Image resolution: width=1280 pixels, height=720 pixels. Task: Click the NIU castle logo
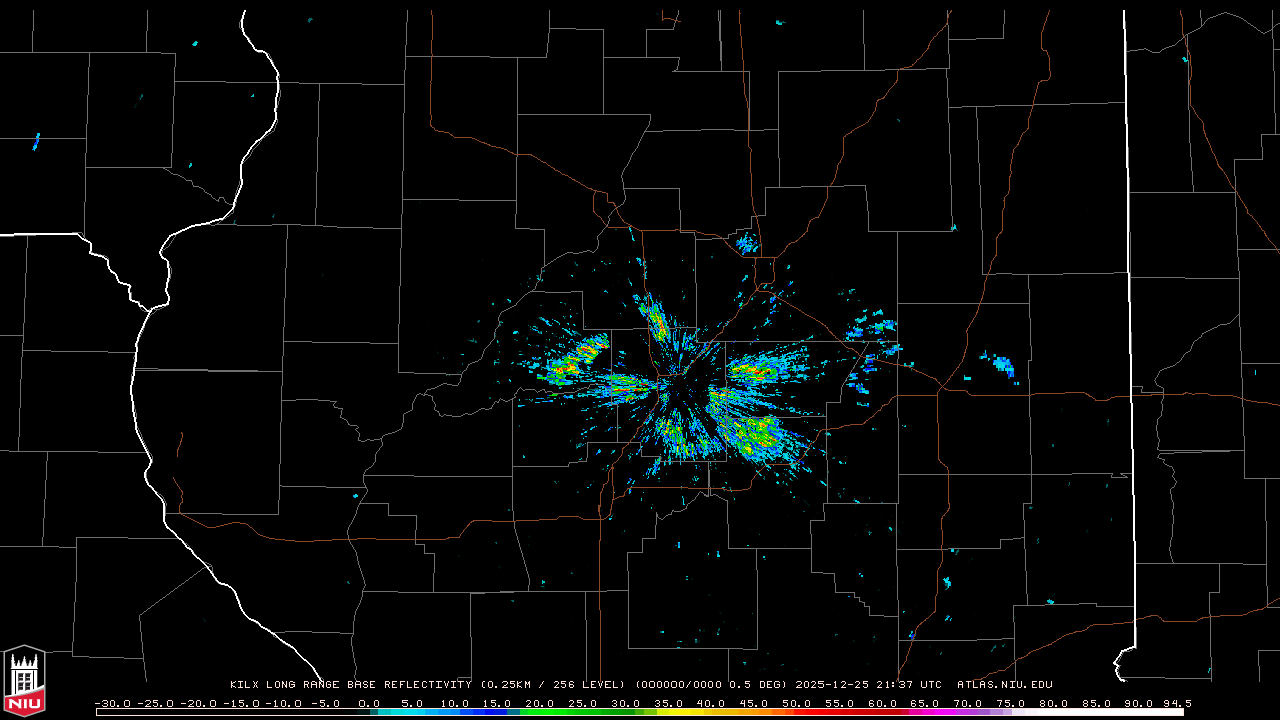click(24, 680)
